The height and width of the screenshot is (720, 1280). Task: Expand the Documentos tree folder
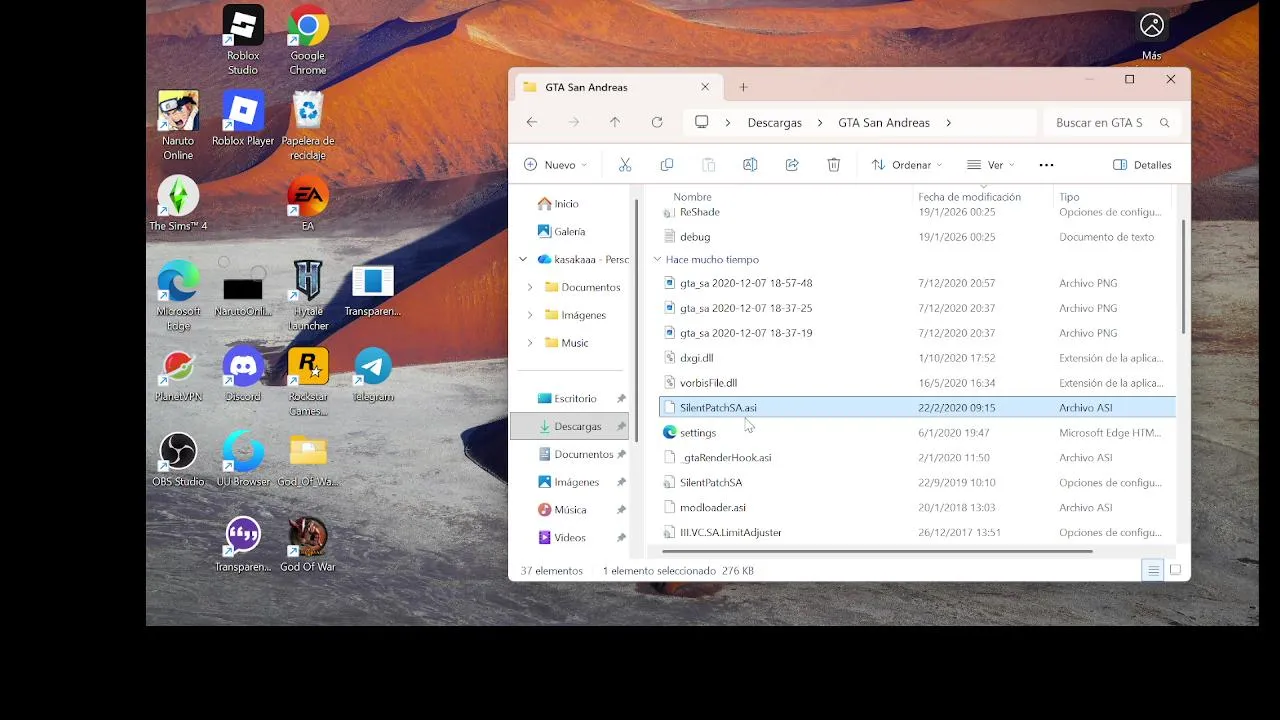[530, 287]
